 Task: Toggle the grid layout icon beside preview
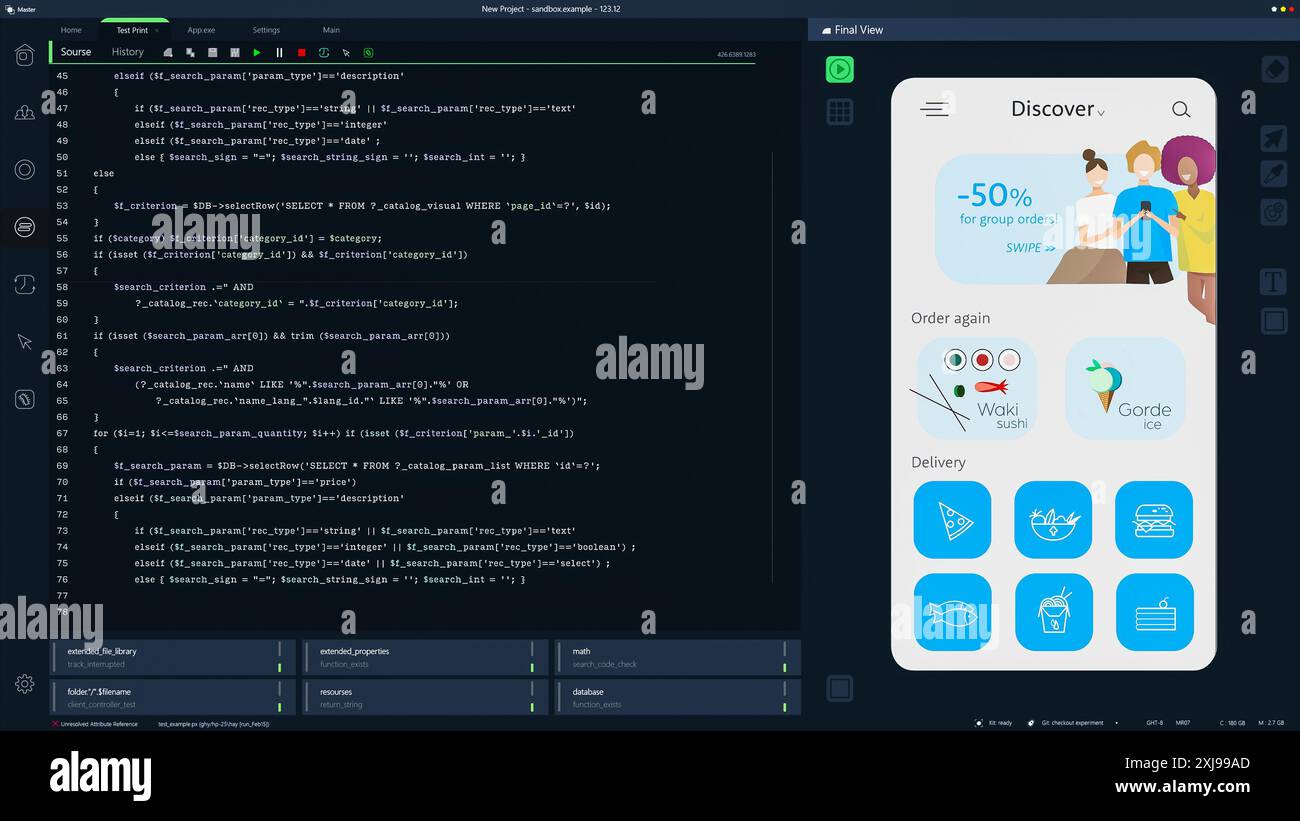point(840,111)
